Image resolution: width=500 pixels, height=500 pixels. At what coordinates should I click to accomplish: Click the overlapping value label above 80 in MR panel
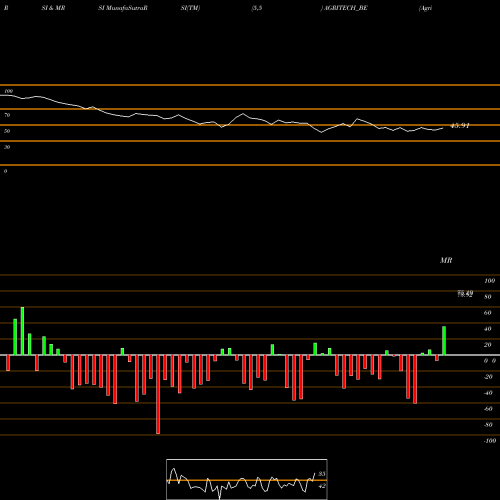coord(465,294)
